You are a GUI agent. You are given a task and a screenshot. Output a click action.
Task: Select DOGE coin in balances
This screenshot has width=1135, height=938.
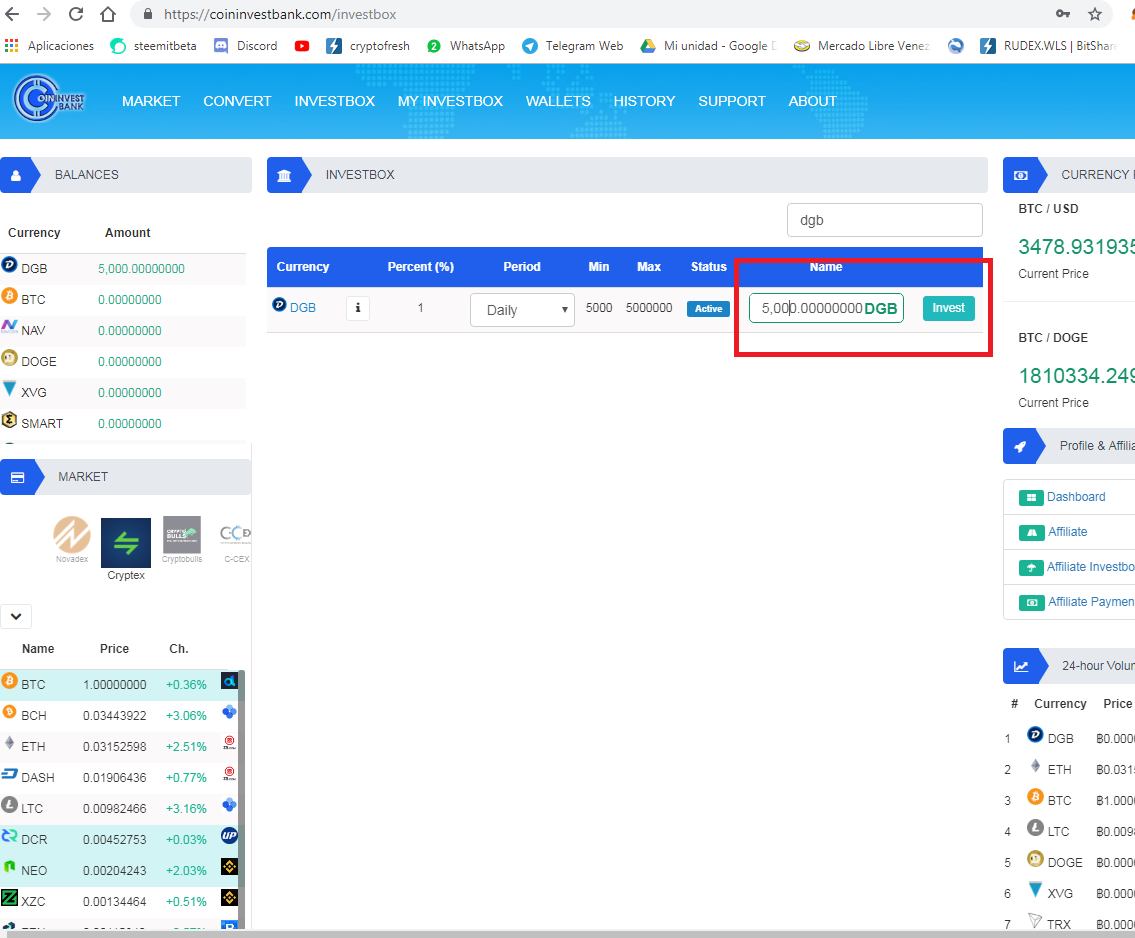point(123,362)
